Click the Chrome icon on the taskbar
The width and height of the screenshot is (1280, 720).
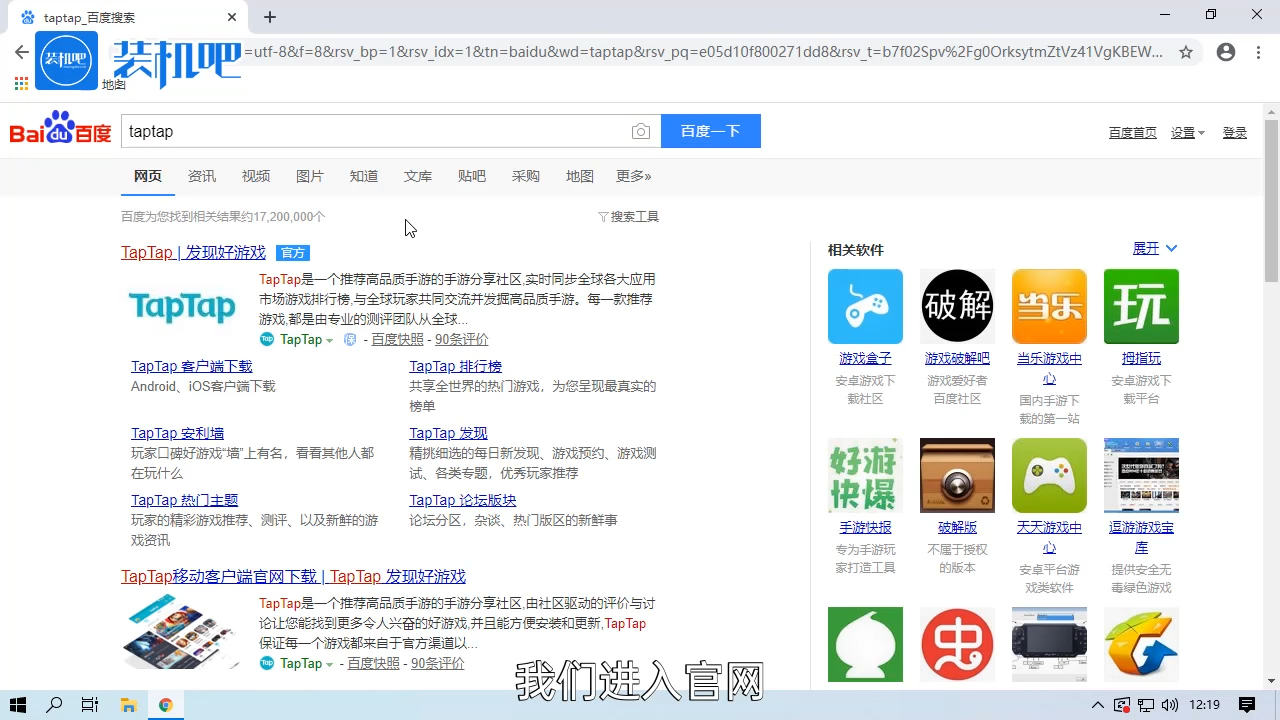[166, 704]
